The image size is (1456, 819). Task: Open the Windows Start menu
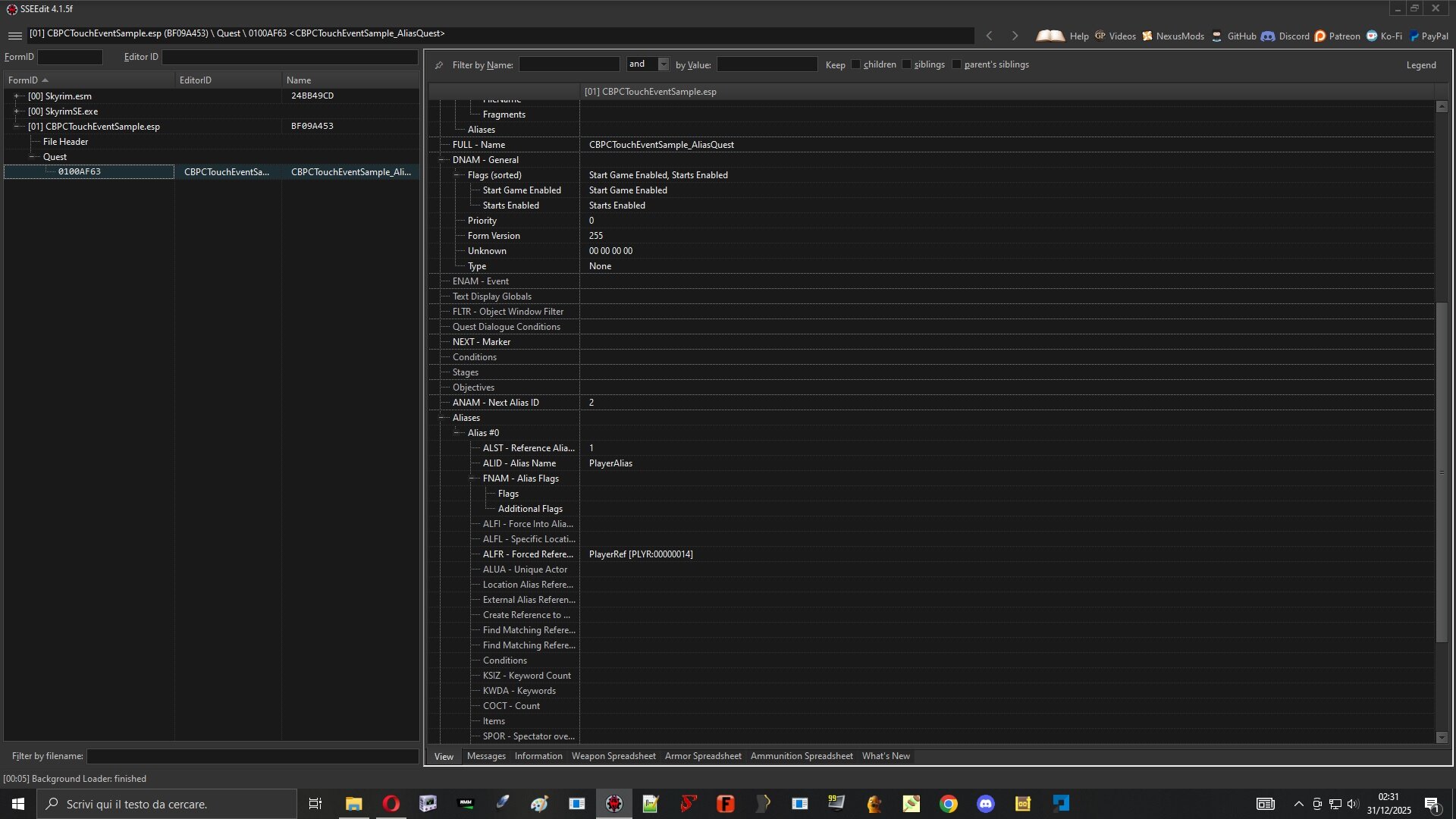click(18, 804)
